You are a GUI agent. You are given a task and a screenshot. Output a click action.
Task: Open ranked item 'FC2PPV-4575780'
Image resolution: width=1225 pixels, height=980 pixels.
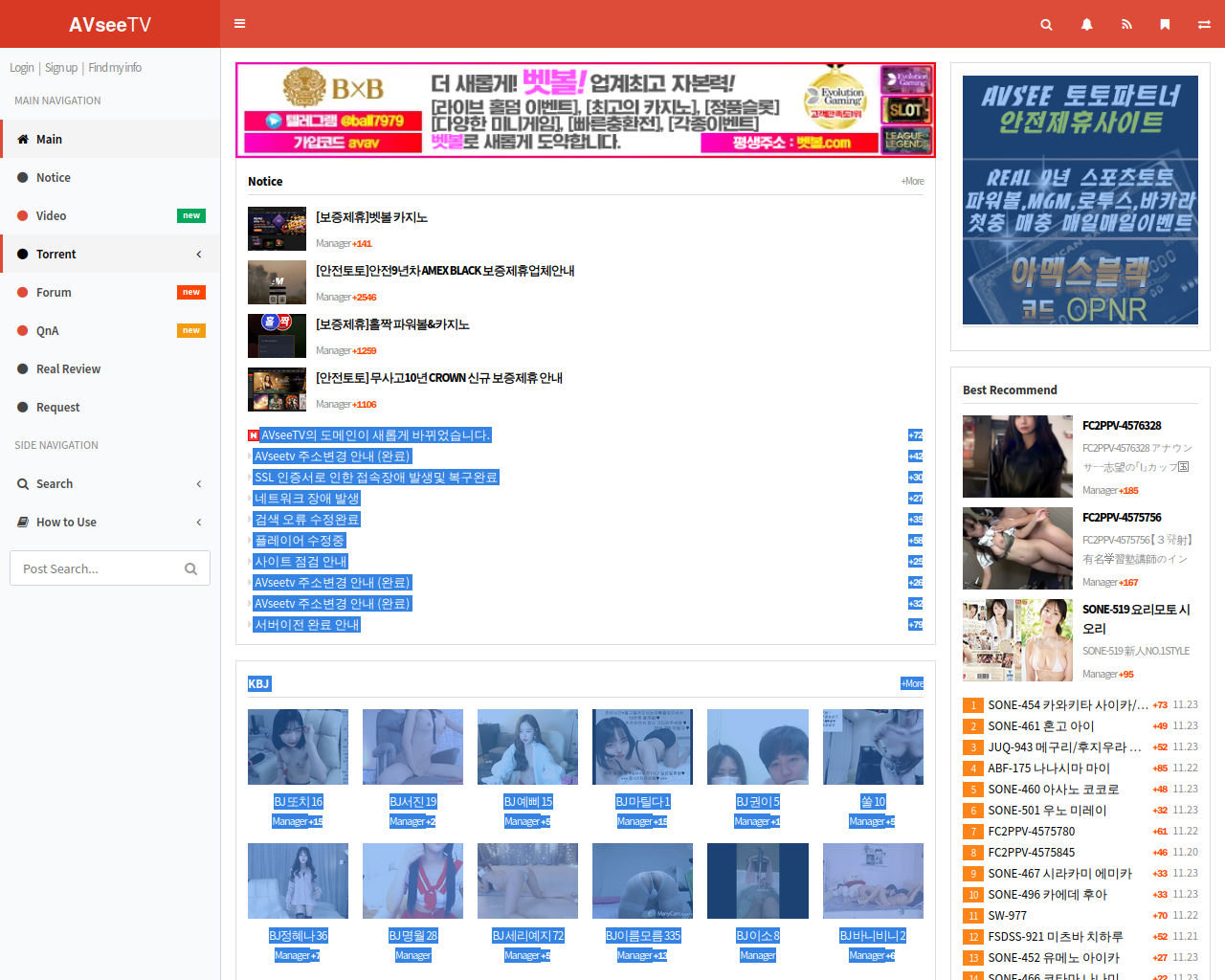coord(1032,832)
